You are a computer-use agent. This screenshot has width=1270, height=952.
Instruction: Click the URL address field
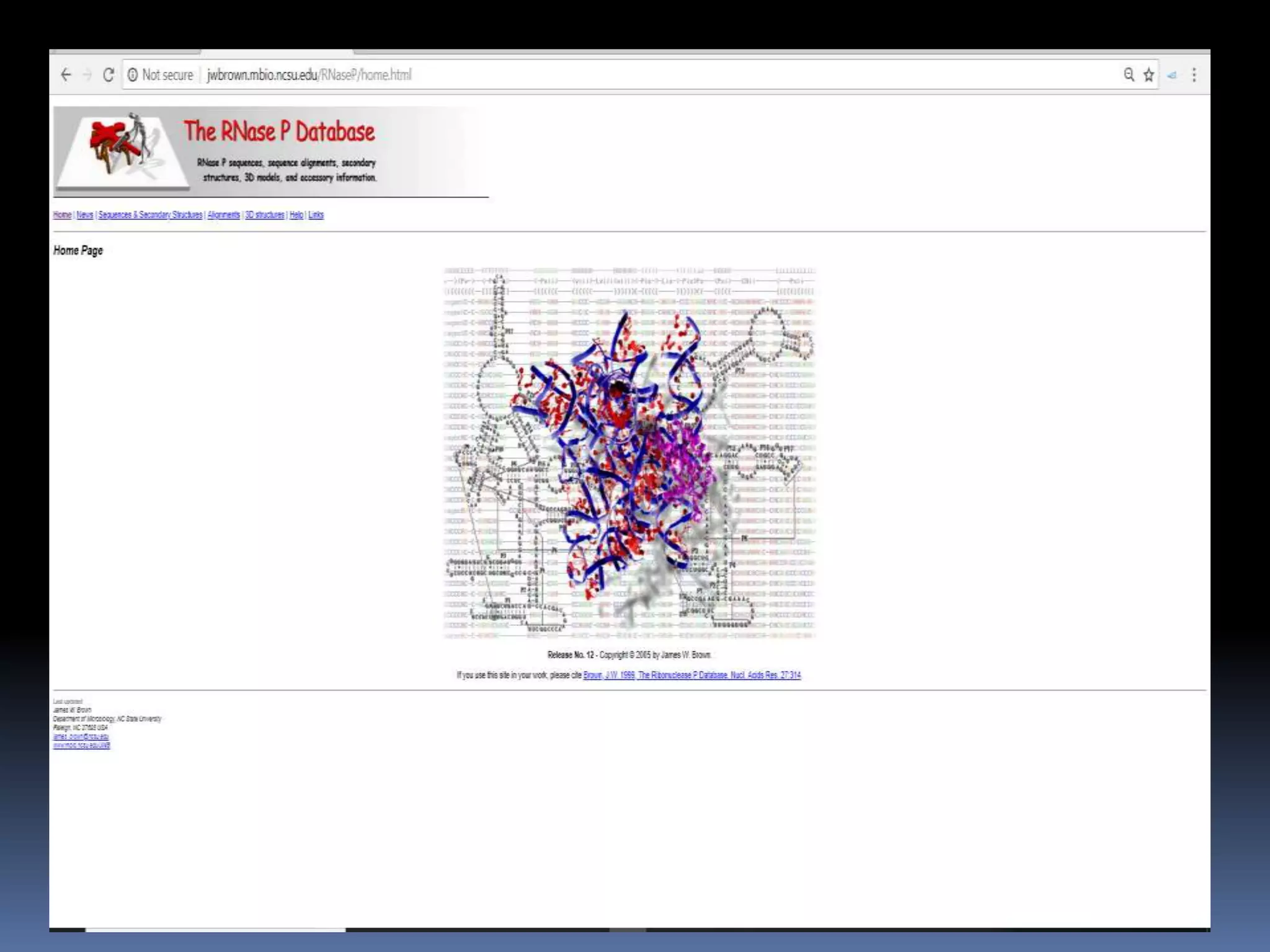point(558,75)
